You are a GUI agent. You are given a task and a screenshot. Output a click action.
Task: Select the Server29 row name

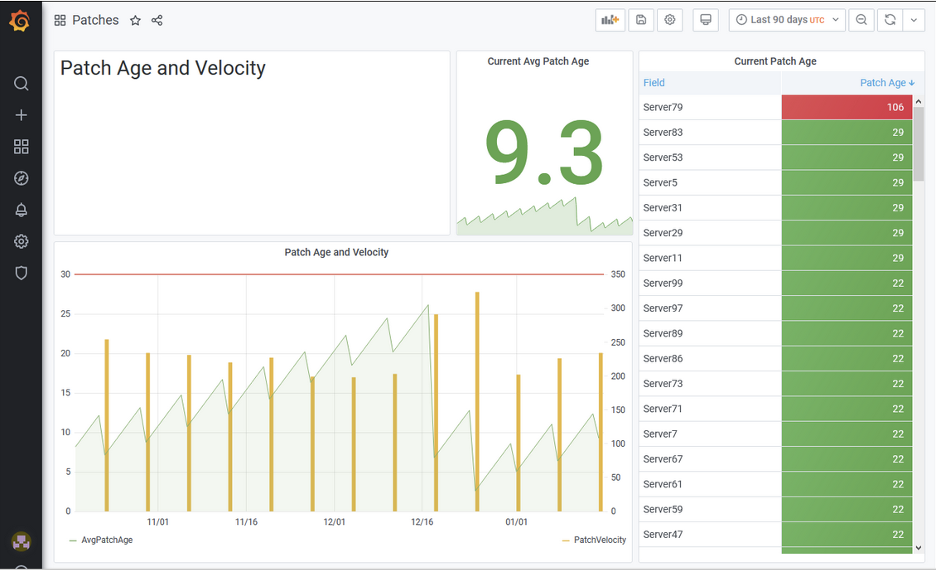[x=663, y=232]
